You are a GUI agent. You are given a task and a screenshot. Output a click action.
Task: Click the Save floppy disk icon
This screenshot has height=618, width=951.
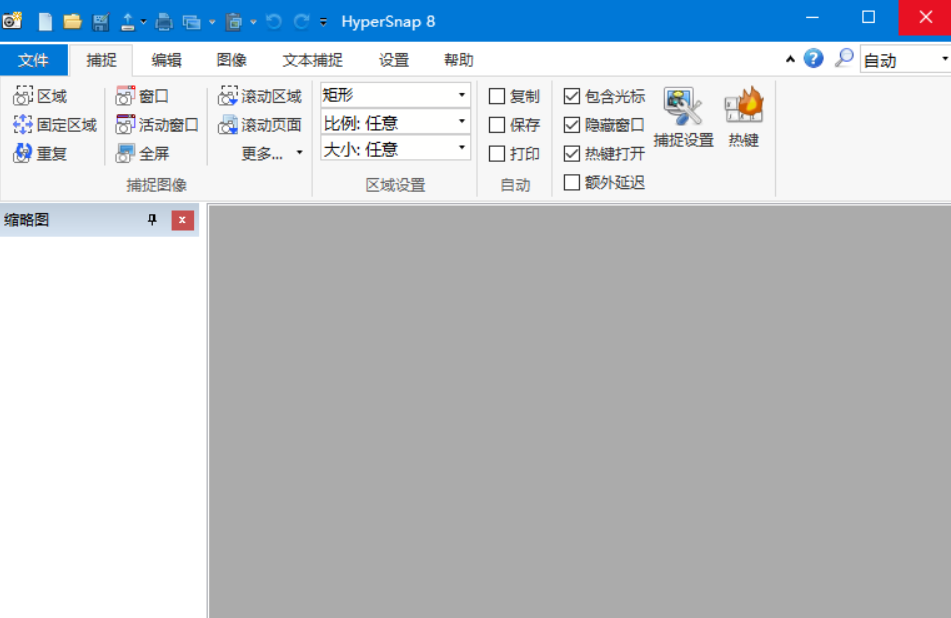pyautogui.click(x=101, y=22)
